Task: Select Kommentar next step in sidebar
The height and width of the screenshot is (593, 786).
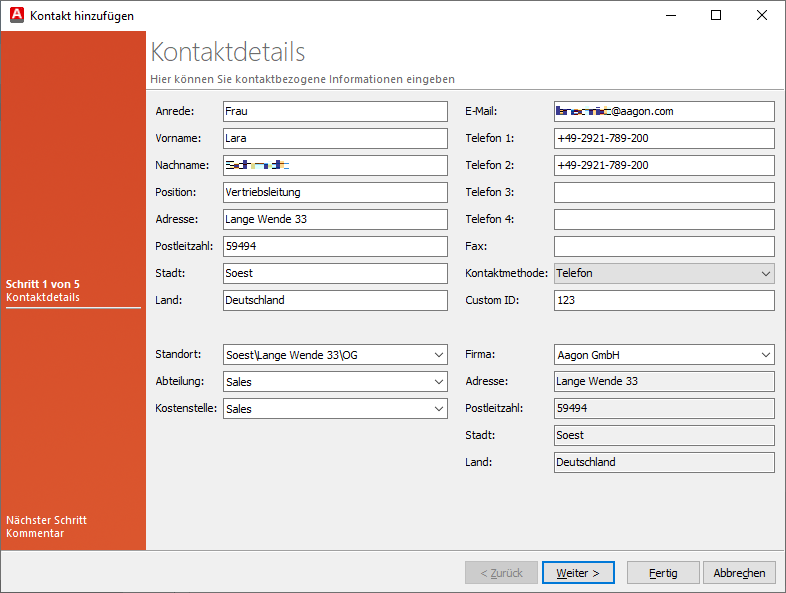Action: 35,533
